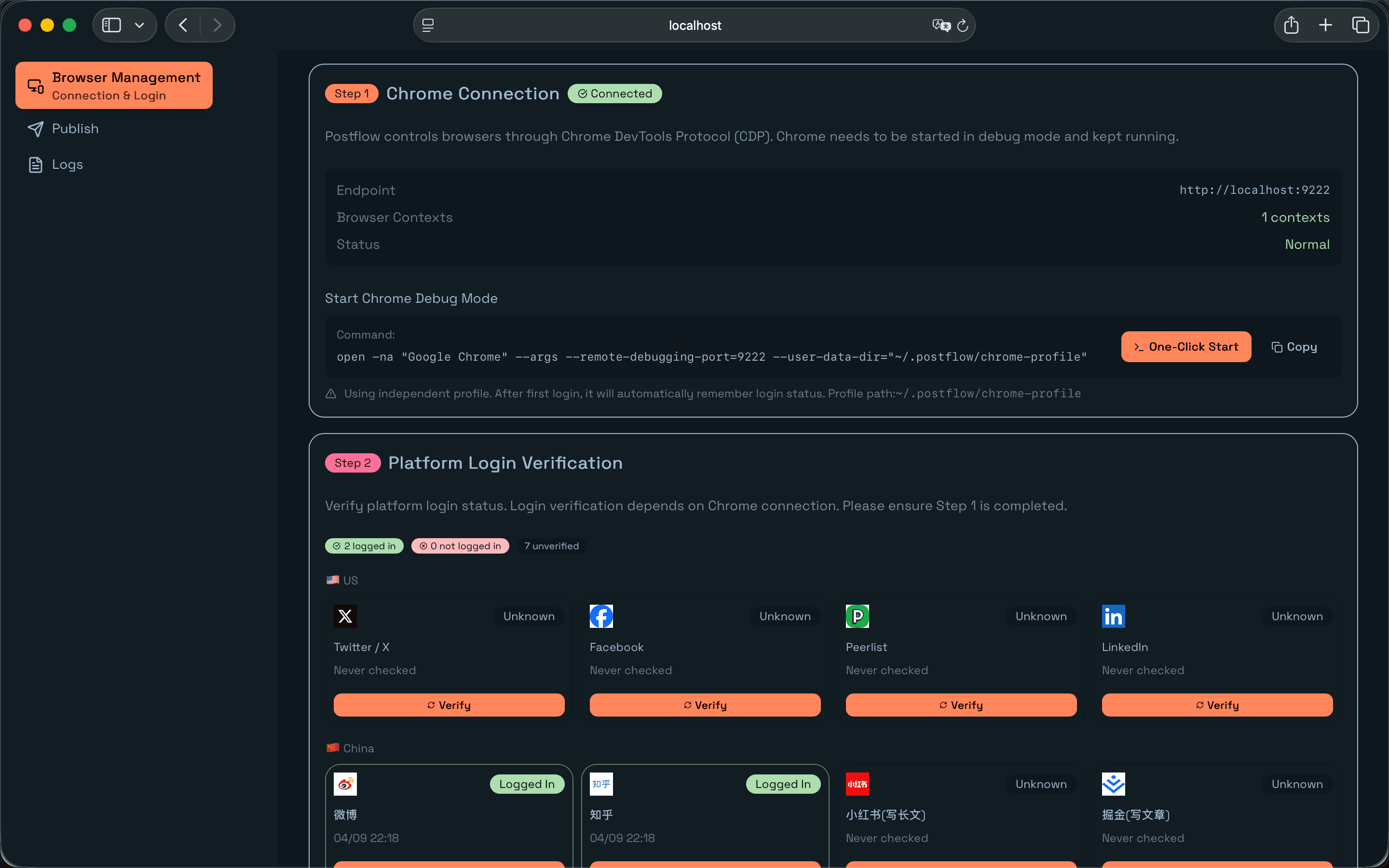
Task: Switch to the Publish section
Action: [x=75, y=129]
